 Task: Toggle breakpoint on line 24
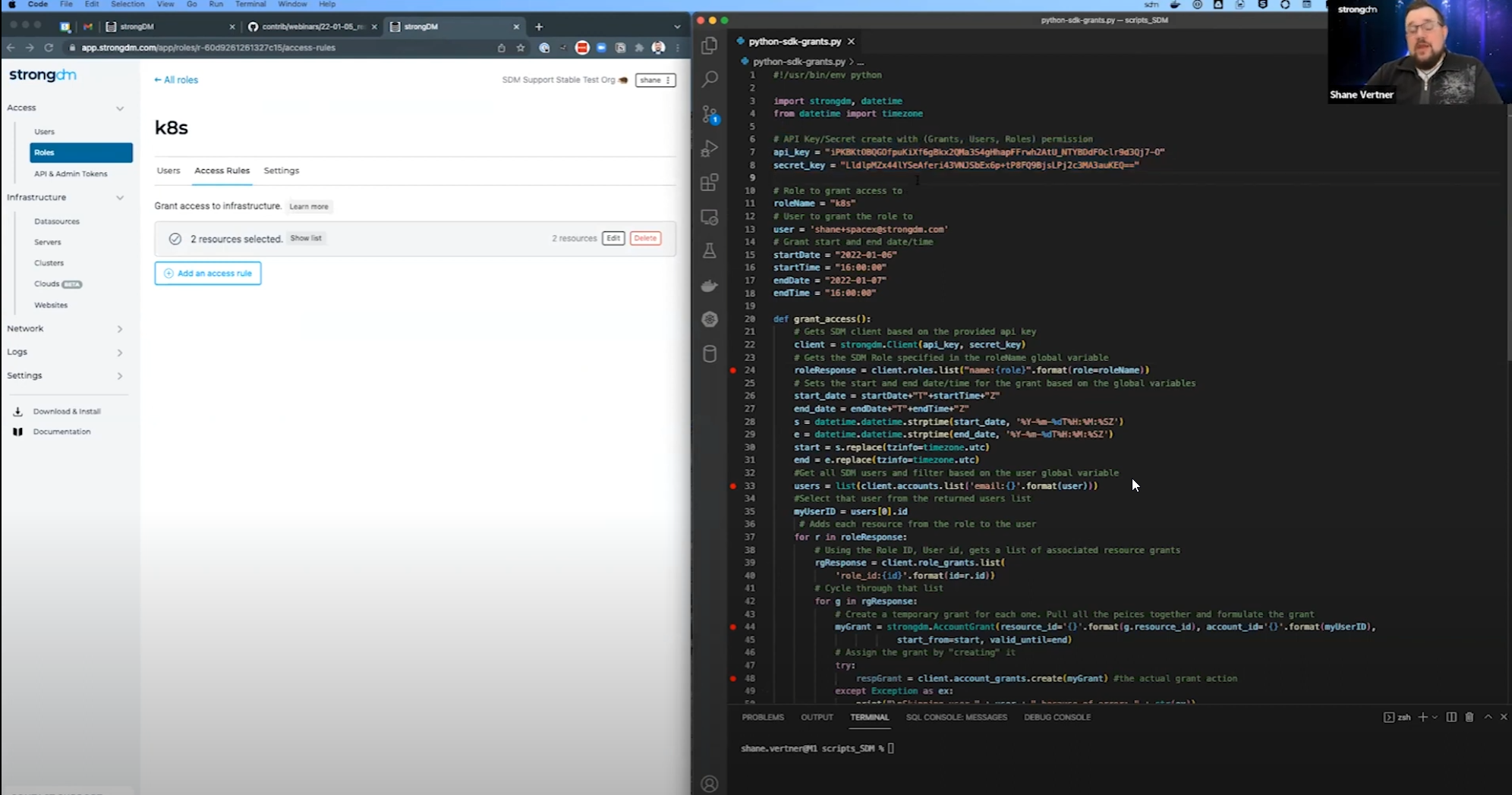coord(733,370)
